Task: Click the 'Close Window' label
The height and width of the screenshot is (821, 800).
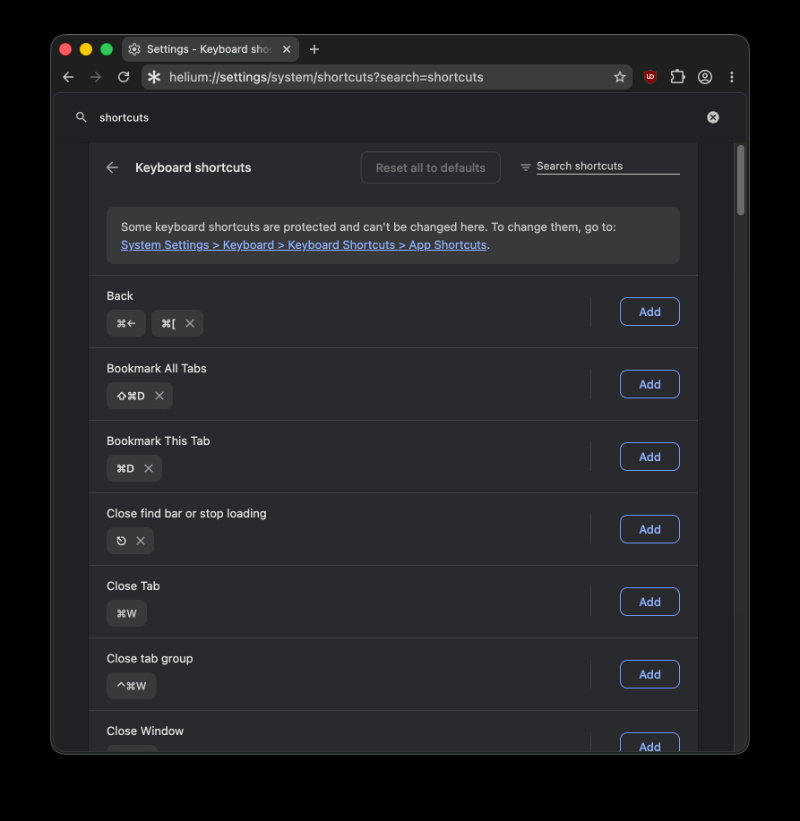Action: 145,731
